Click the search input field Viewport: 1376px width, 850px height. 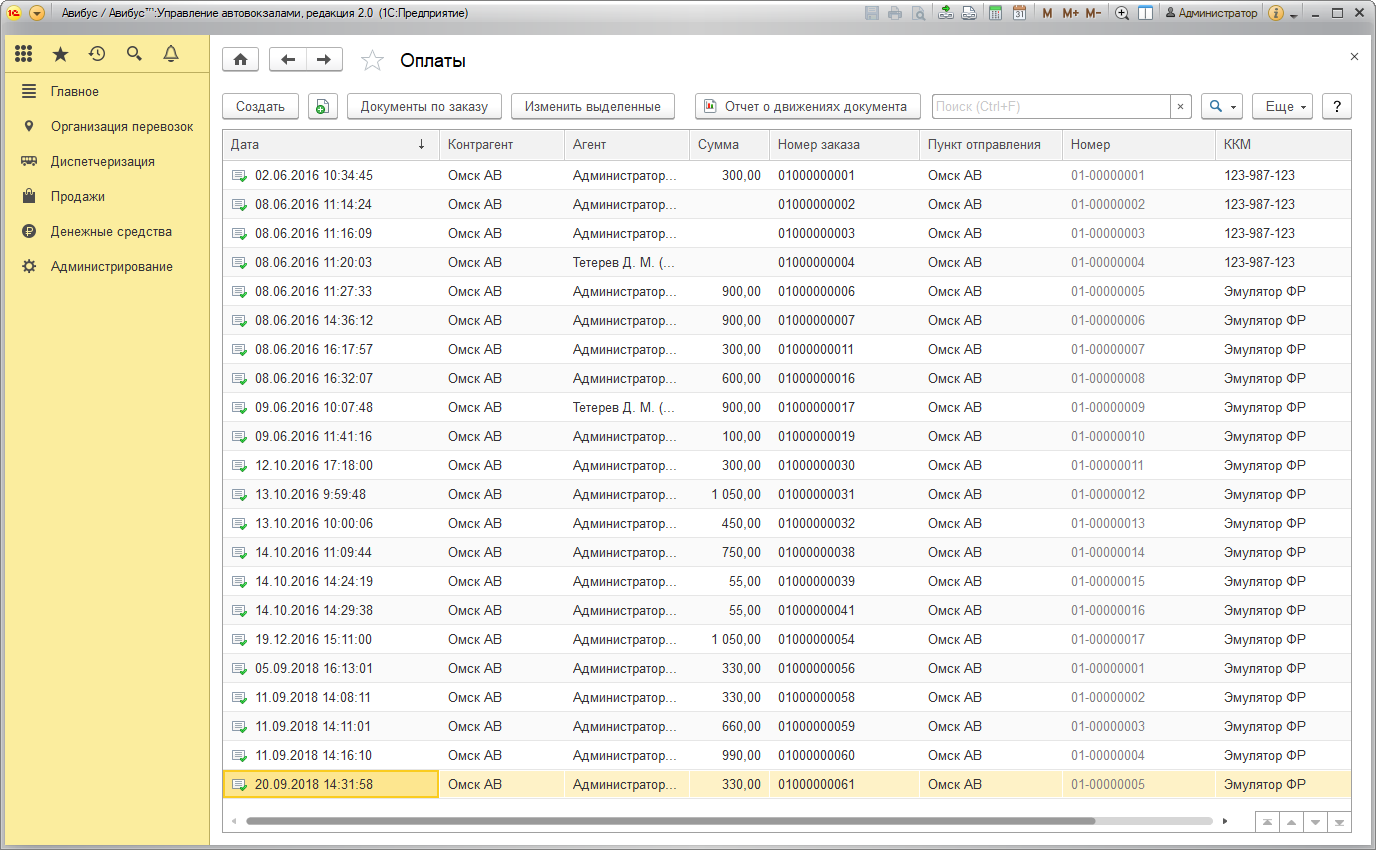coord(1050,107)
